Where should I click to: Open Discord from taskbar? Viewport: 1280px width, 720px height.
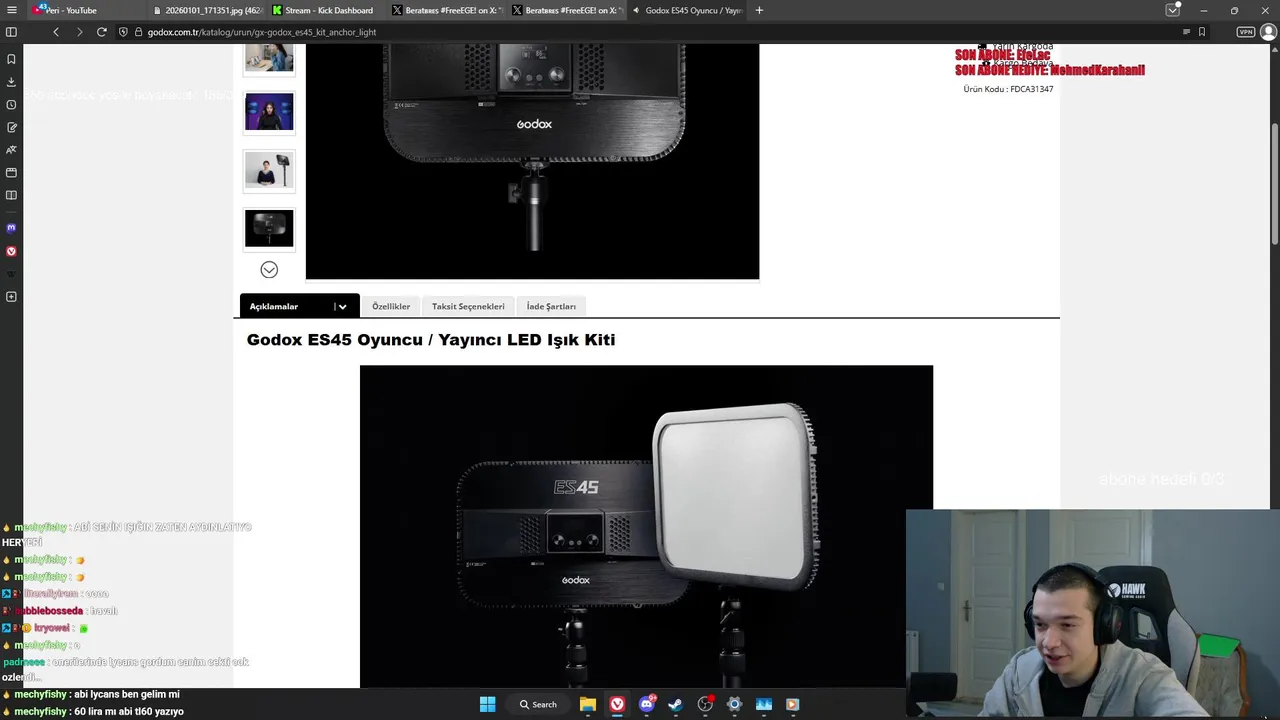point(647,704)
